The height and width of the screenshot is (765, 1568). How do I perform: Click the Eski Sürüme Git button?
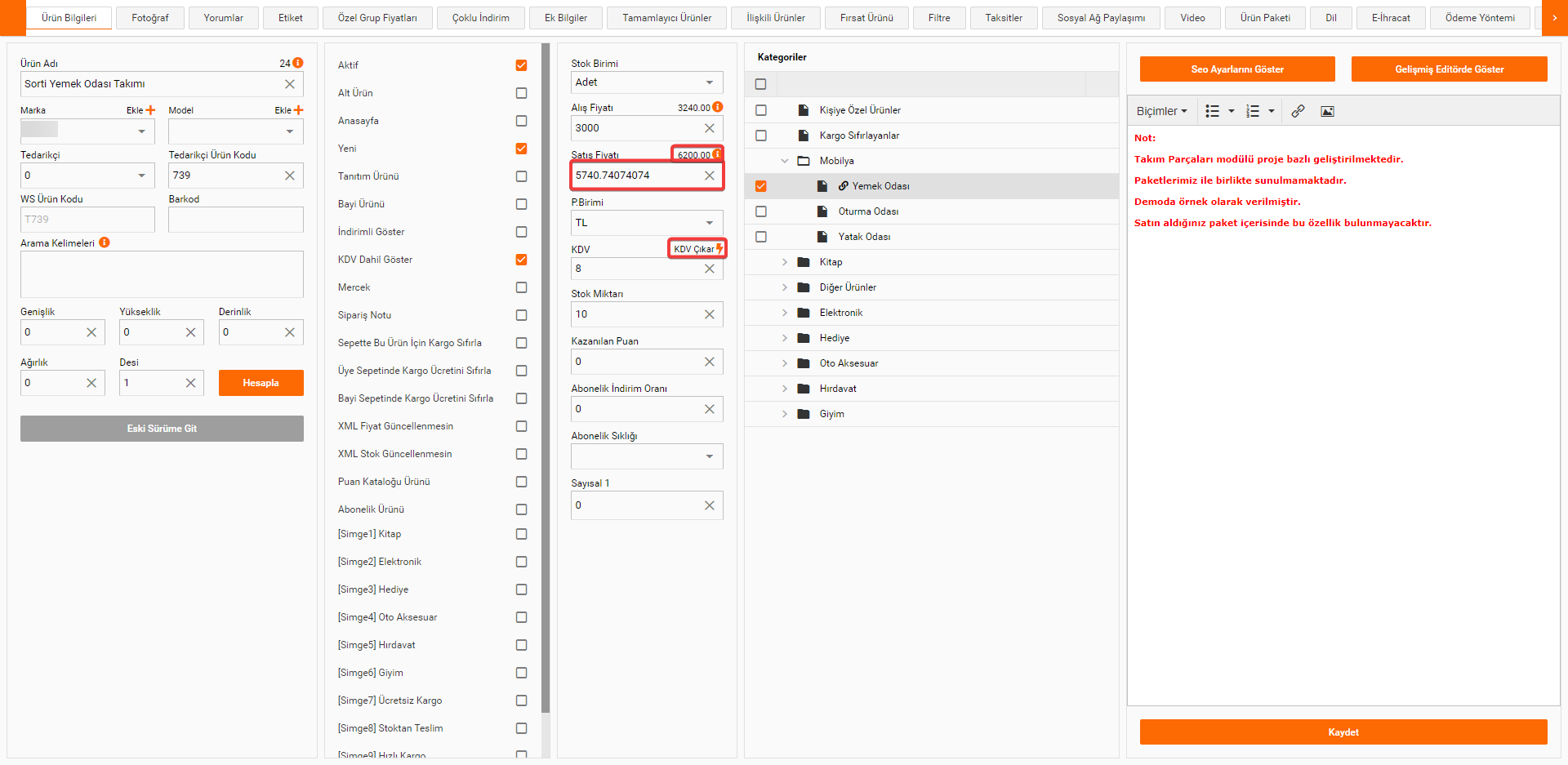coord(162,429)
